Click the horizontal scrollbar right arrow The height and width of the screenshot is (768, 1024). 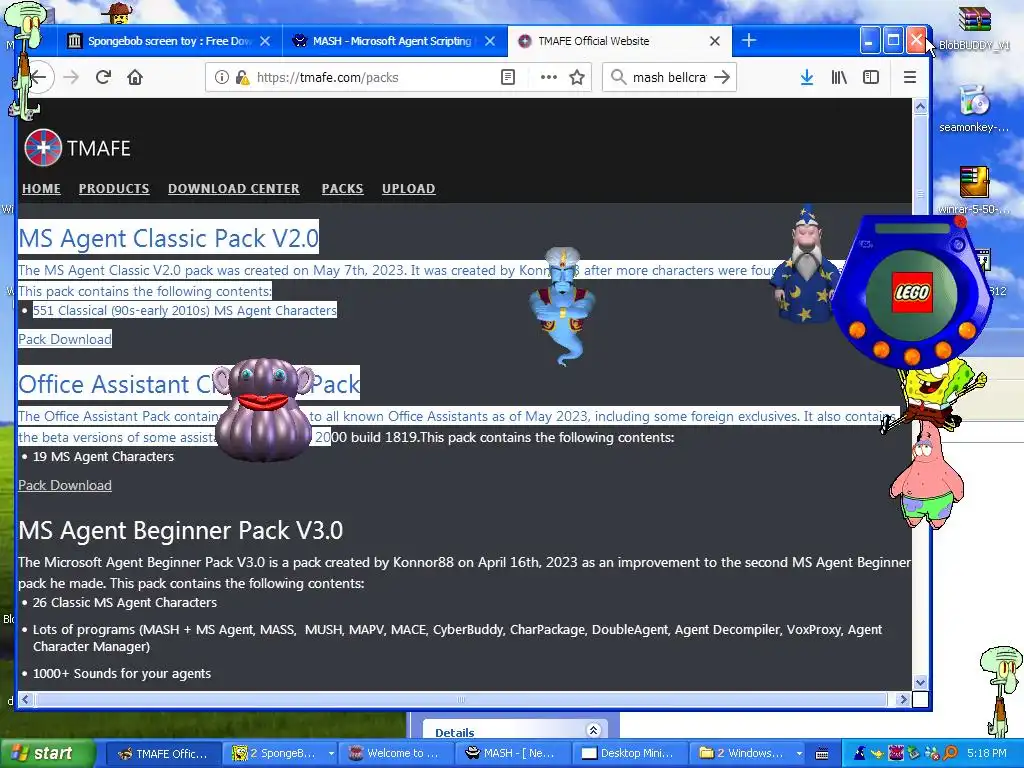tap(903, 699)
